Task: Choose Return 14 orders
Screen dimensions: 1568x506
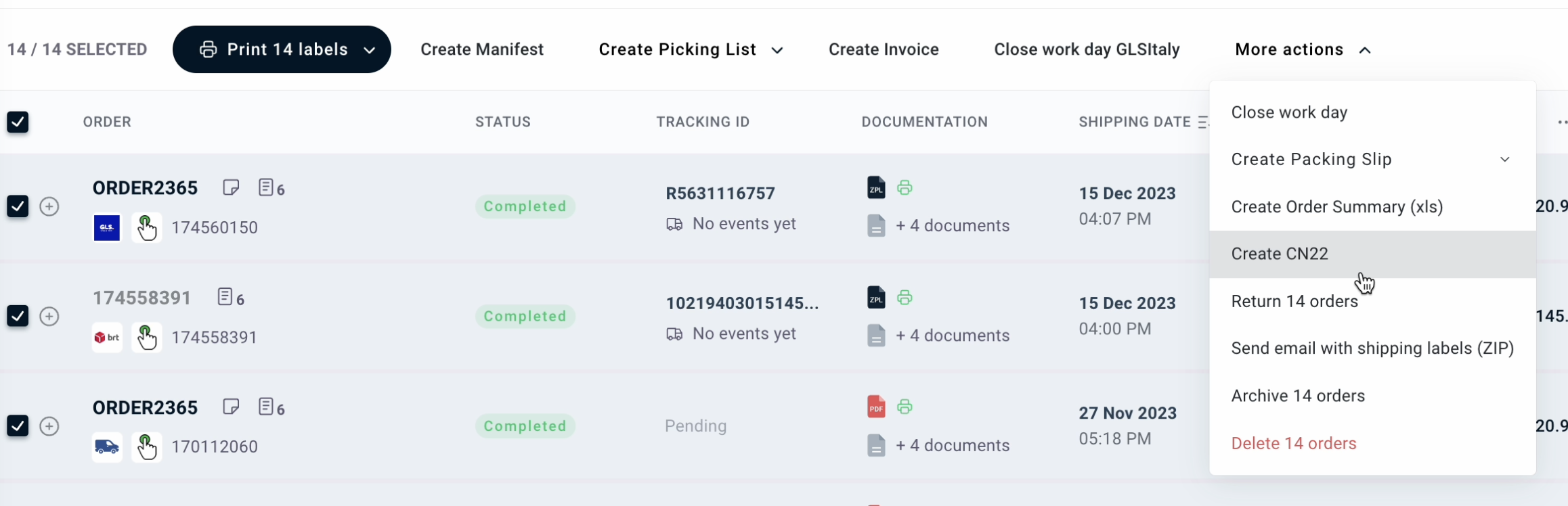Action: (x=1372, y=302)
